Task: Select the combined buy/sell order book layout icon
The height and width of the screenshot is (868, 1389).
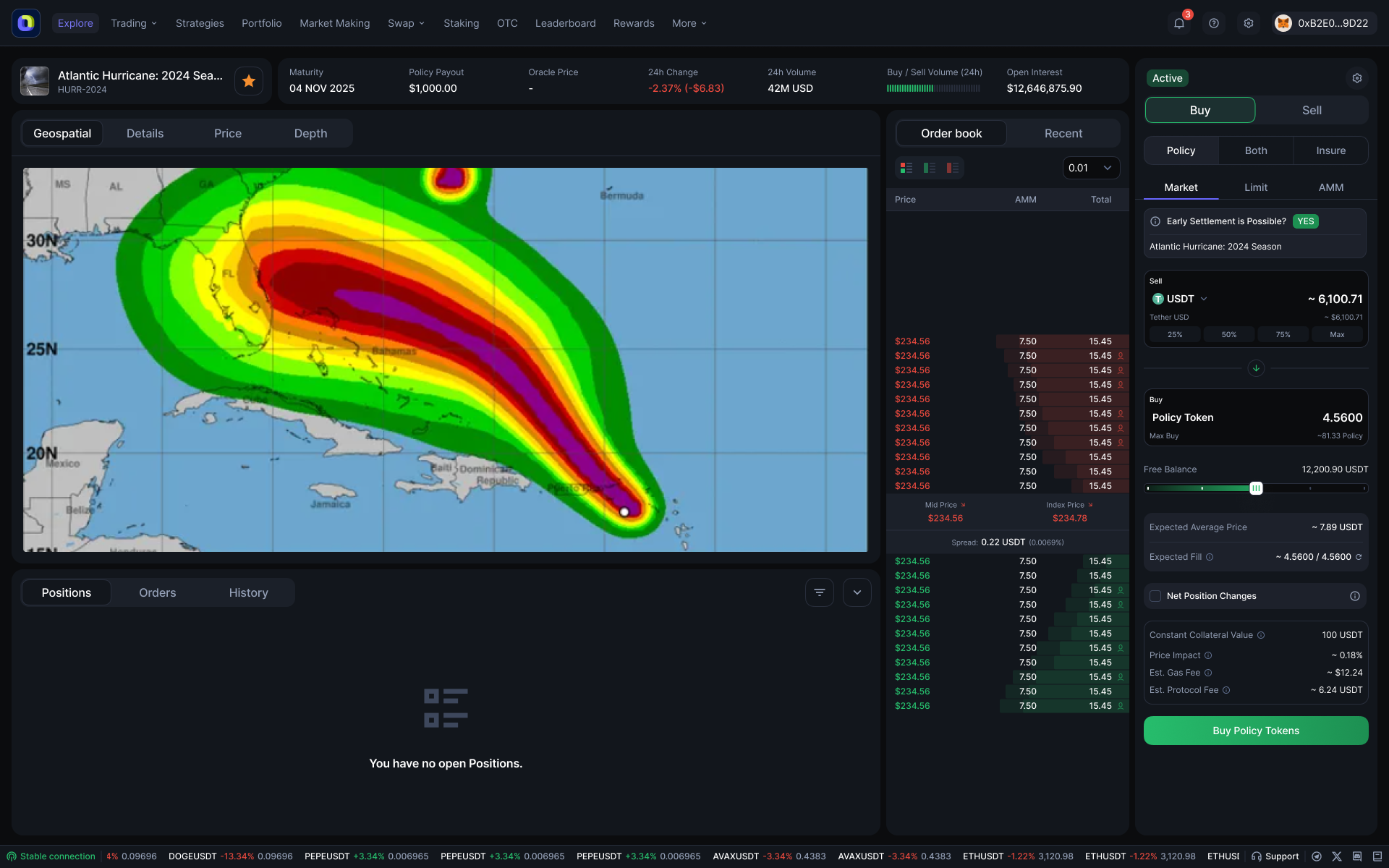Action: pos(906,167)
